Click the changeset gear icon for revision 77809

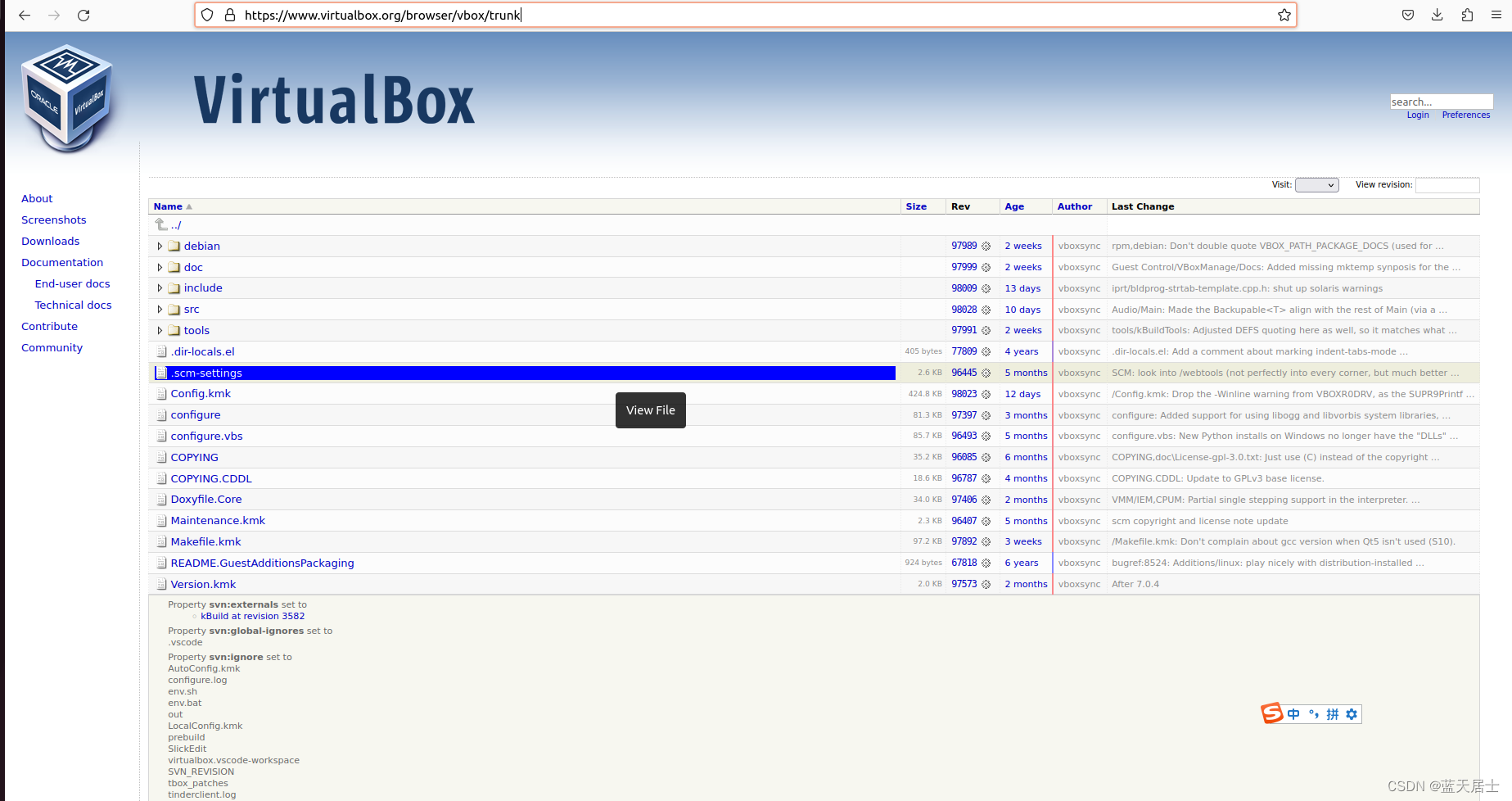[x=986, y=351]
